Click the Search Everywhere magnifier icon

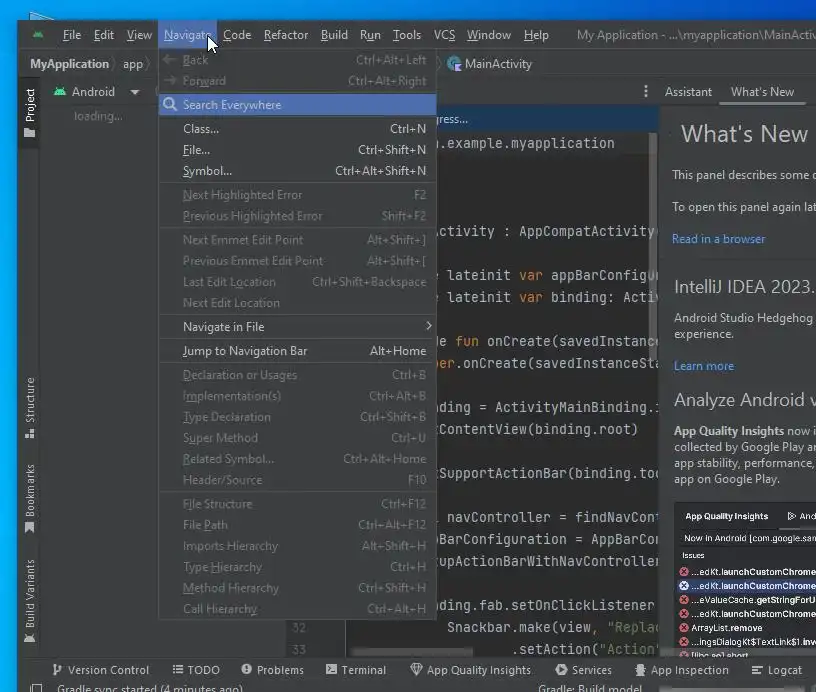(x=170, y=104)
